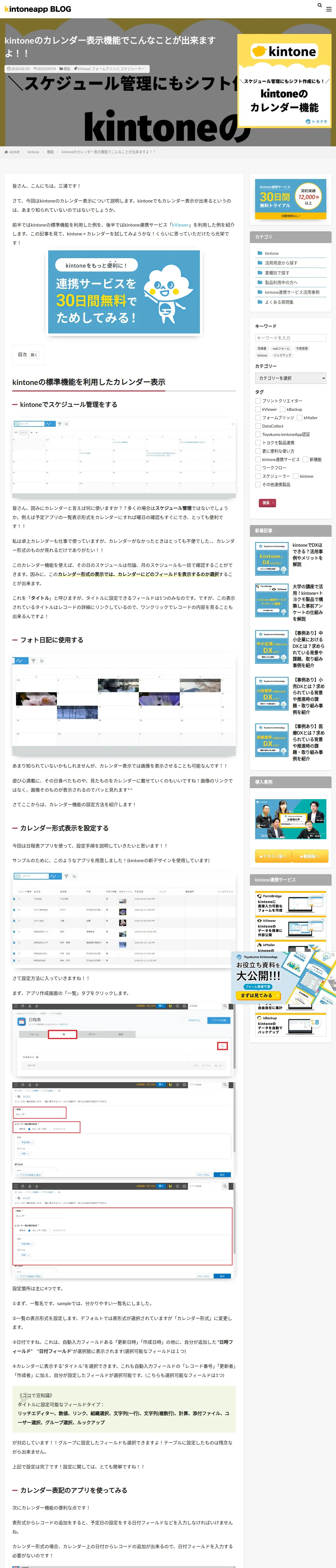The width and height of the screenshot is (336, 1568).
Task: Click the HOME breadcrumb with house icon
Action: [12, 152]
